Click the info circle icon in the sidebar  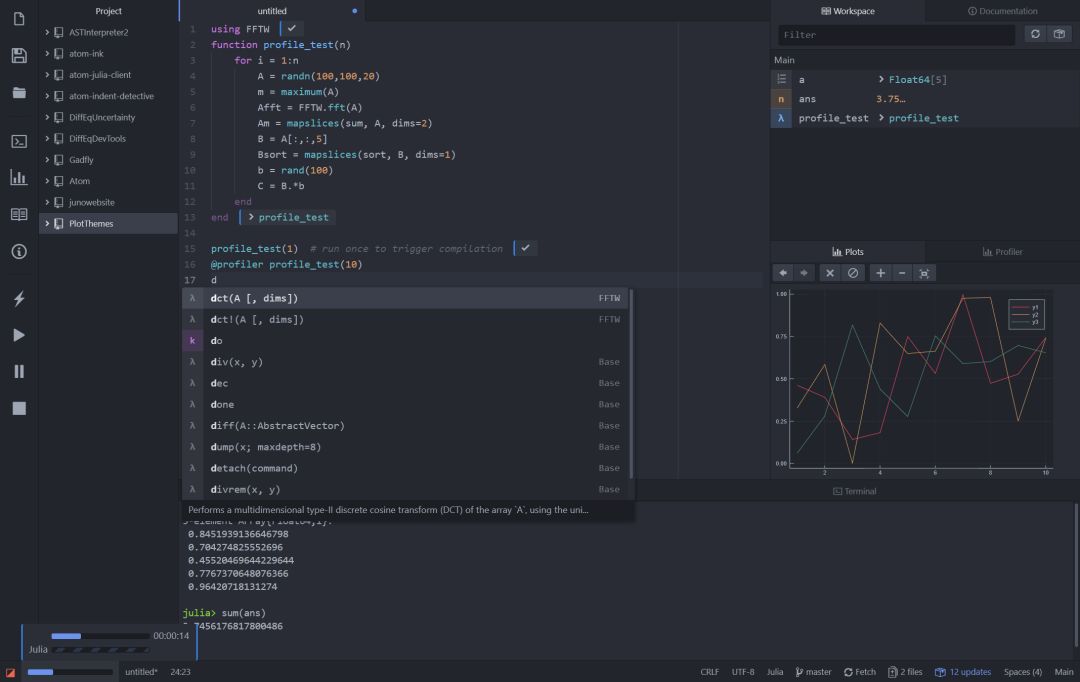click(19, 251)
